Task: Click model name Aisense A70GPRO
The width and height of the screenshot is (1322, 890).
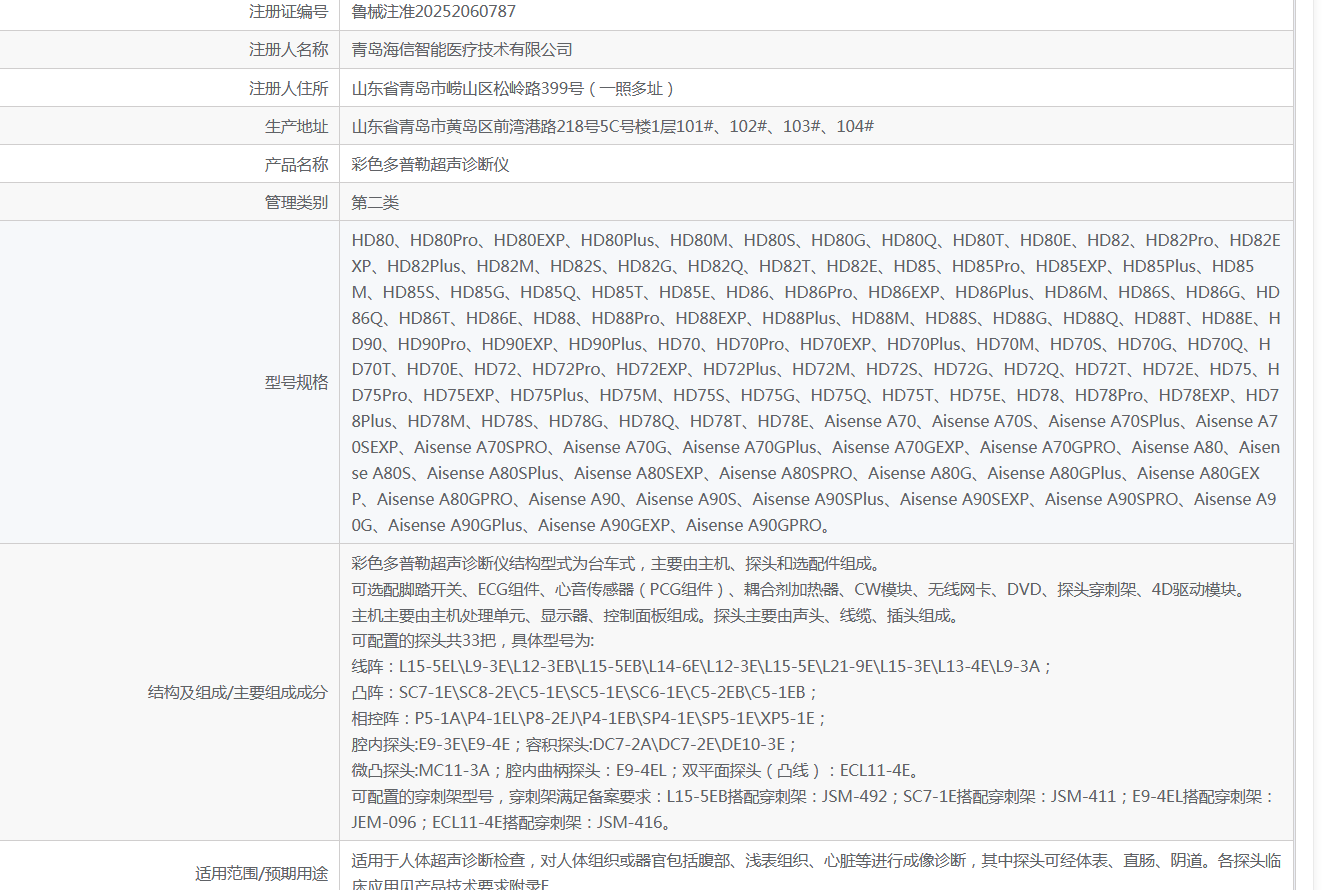Action: [1048, 448]
